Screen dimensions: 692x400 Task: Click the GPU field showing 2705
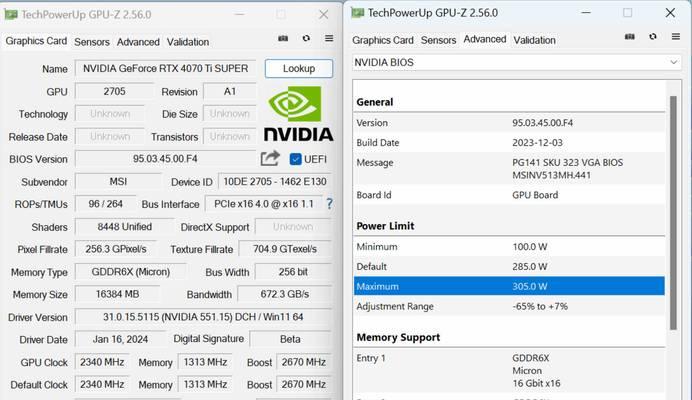(x=114, y=91)
